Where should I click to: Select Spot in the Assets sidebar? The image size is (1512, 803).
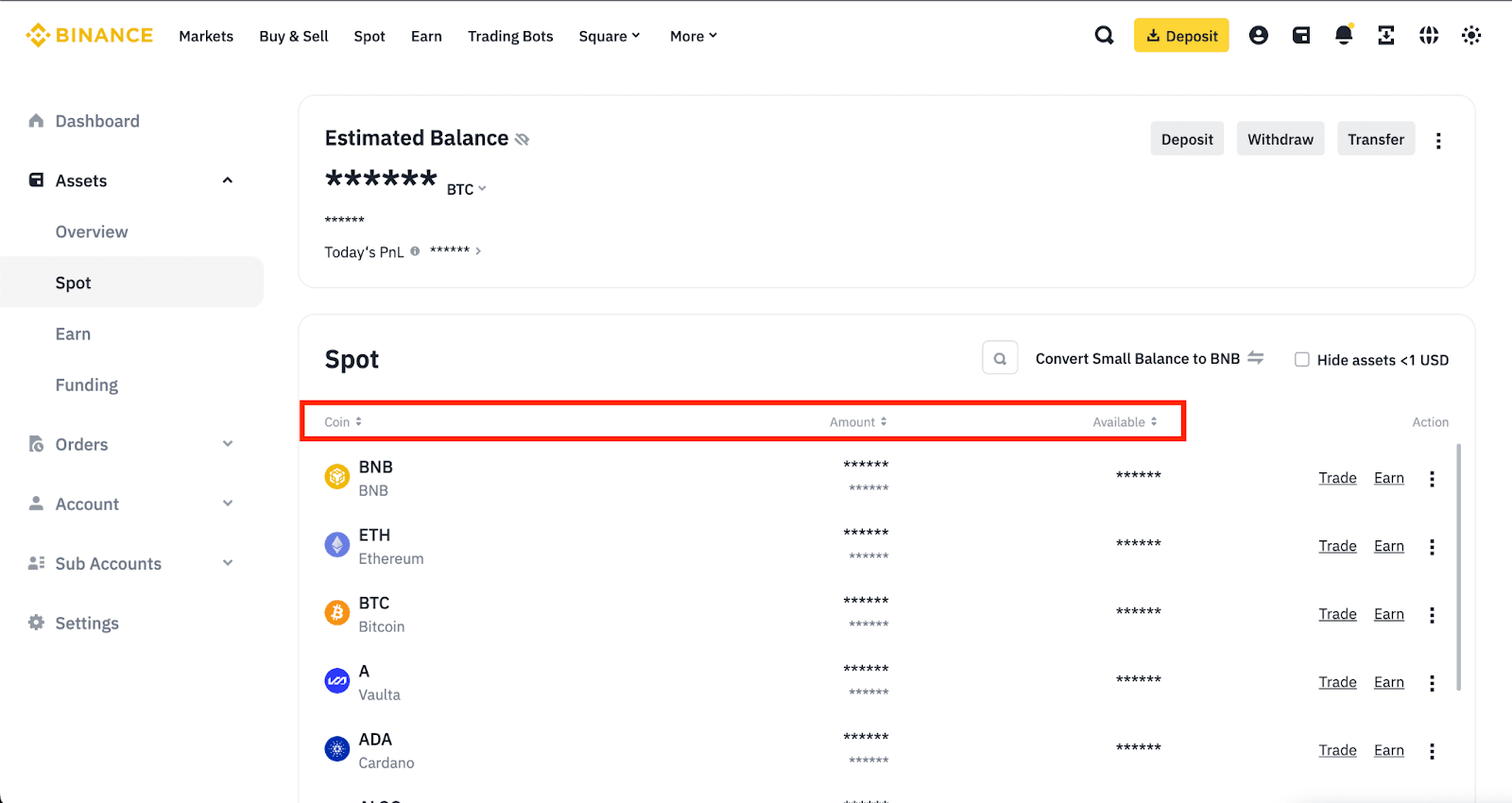[x=131, y=282]
